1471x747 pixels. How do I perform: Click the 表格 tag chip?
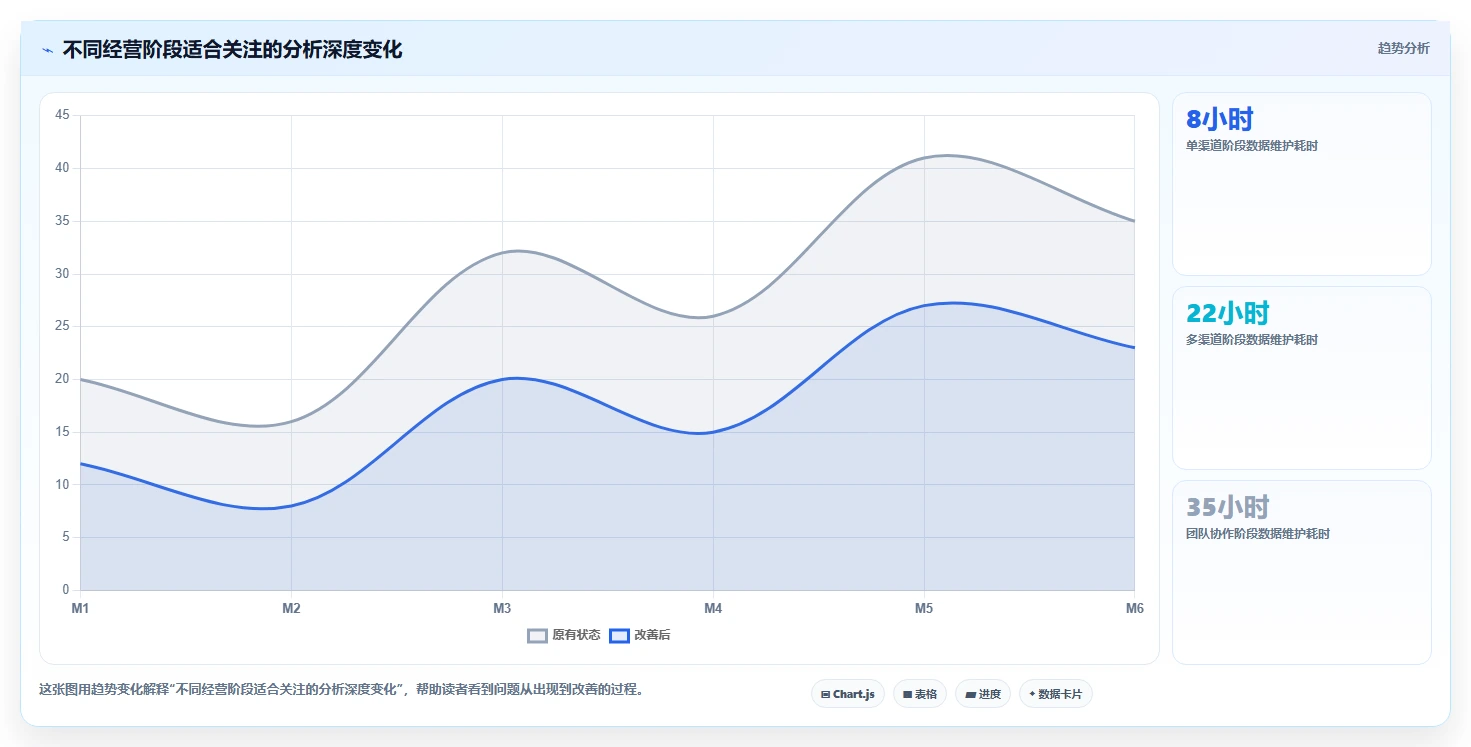[x=919, y=694]
